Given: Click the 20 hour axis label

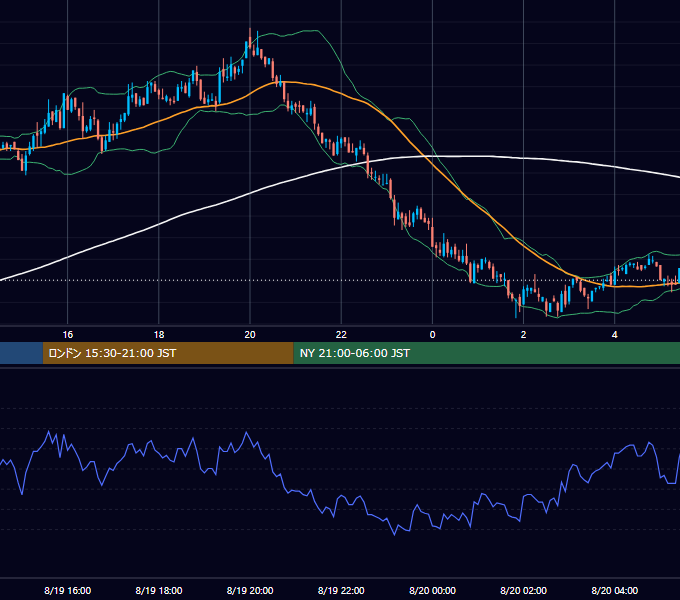Looking at the screenshot, I should pyautogui.click(x=250, y=335).
